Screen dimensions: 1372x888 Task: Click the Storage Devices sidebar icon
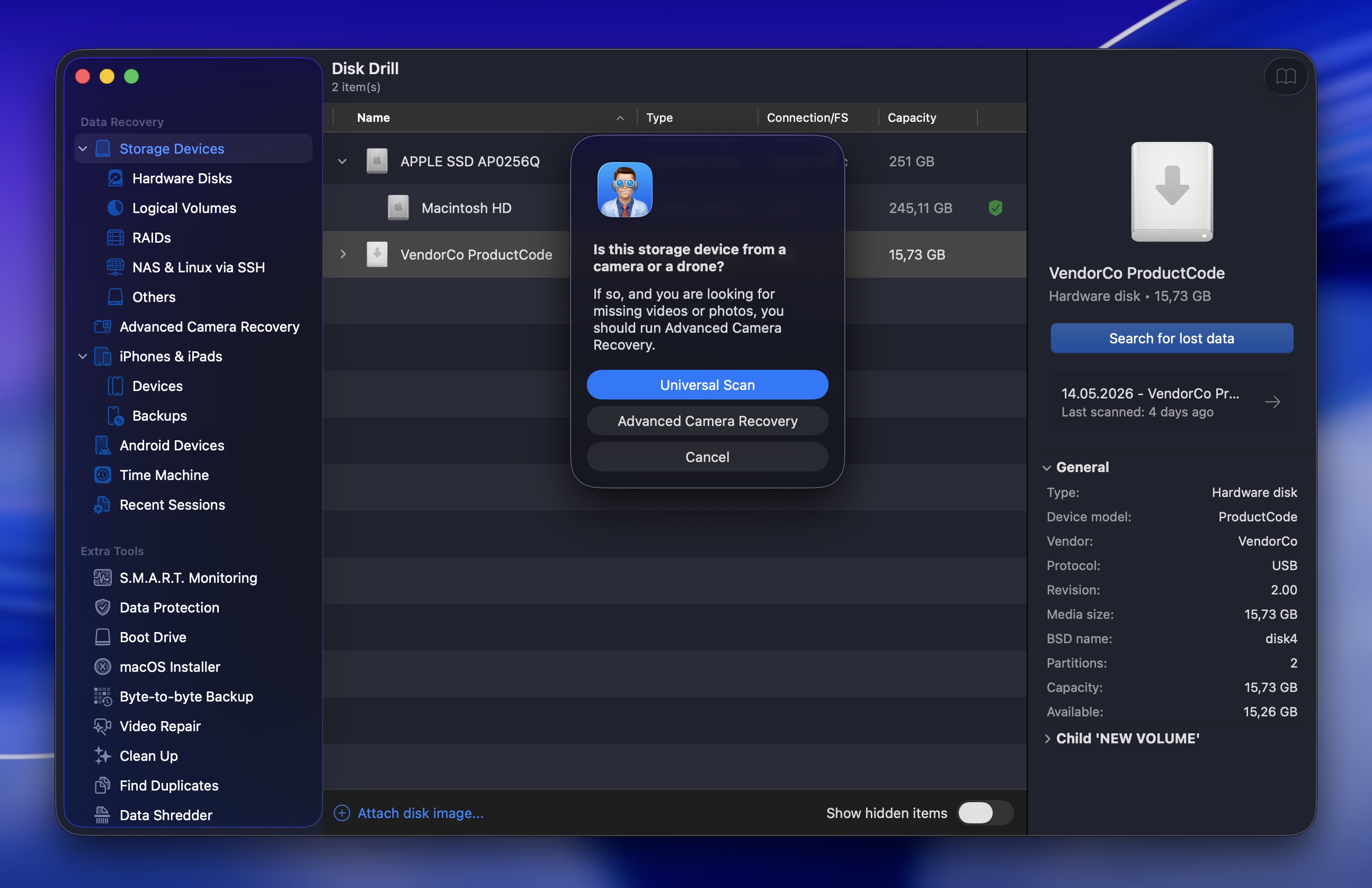[x=103, y=148]
